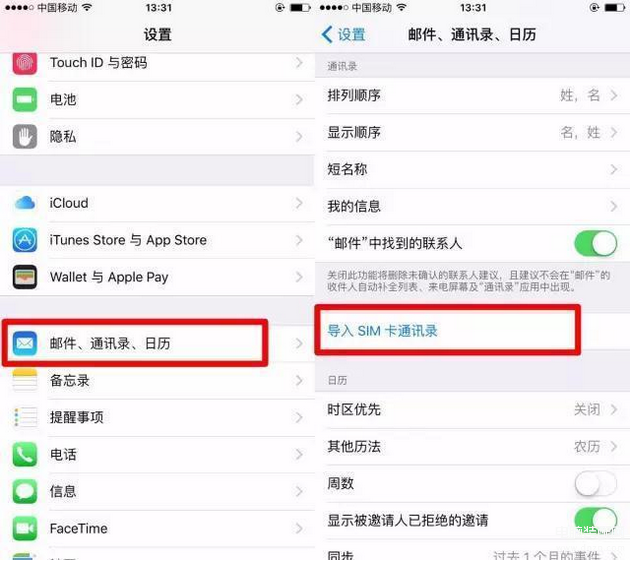Screen dimensions: 635x561
Task: Tap the FaceTime camera icon
Action: (x=25, y=528)
